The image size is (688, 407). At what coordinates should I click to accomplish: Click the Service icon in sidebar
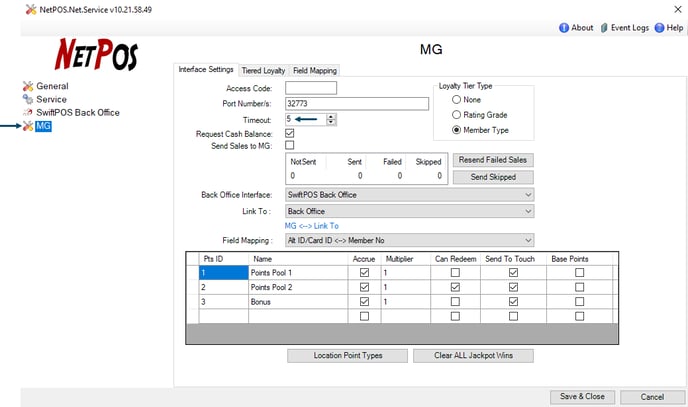[27, 99]
